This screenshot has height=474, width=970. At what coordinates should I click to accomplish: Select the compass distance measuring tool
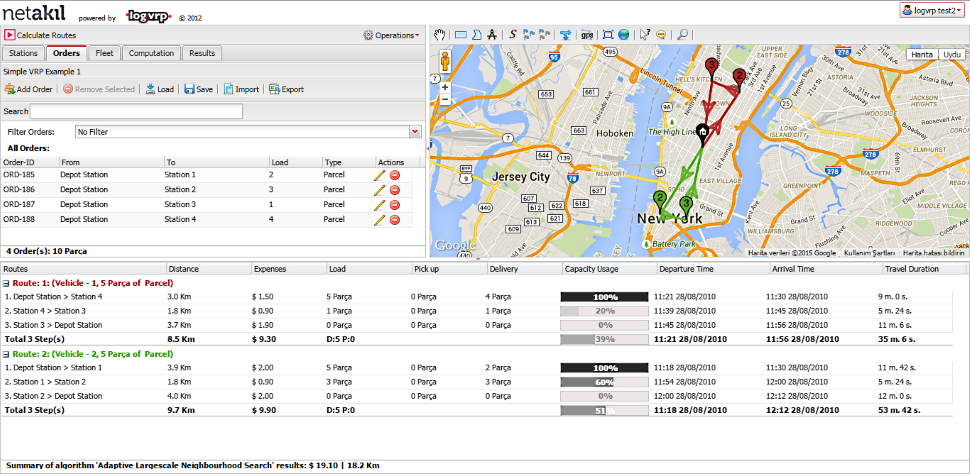click(492, 35)
